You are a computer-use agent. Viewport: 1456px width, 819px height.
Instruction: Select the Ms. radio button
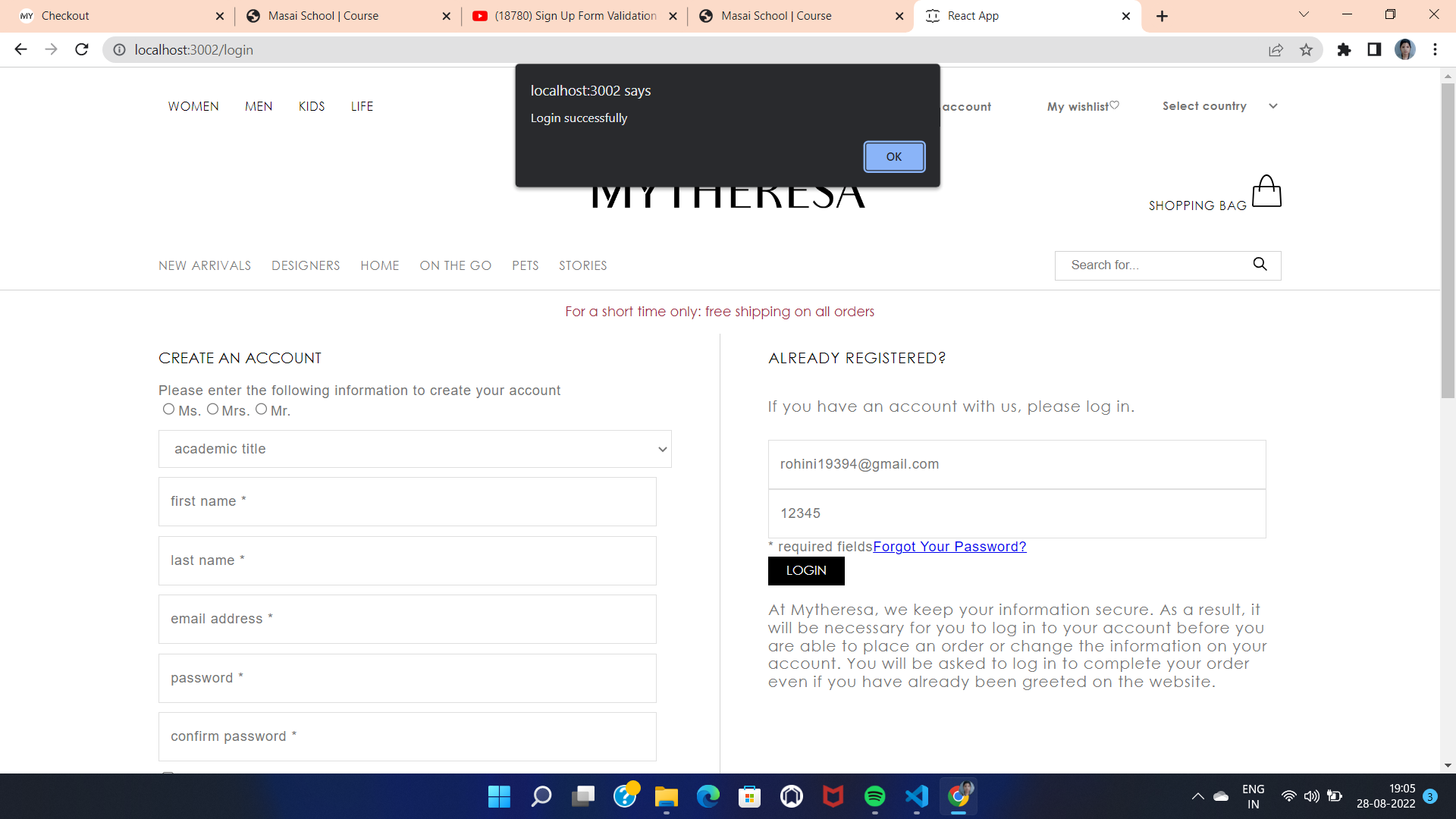click(168, 409)
